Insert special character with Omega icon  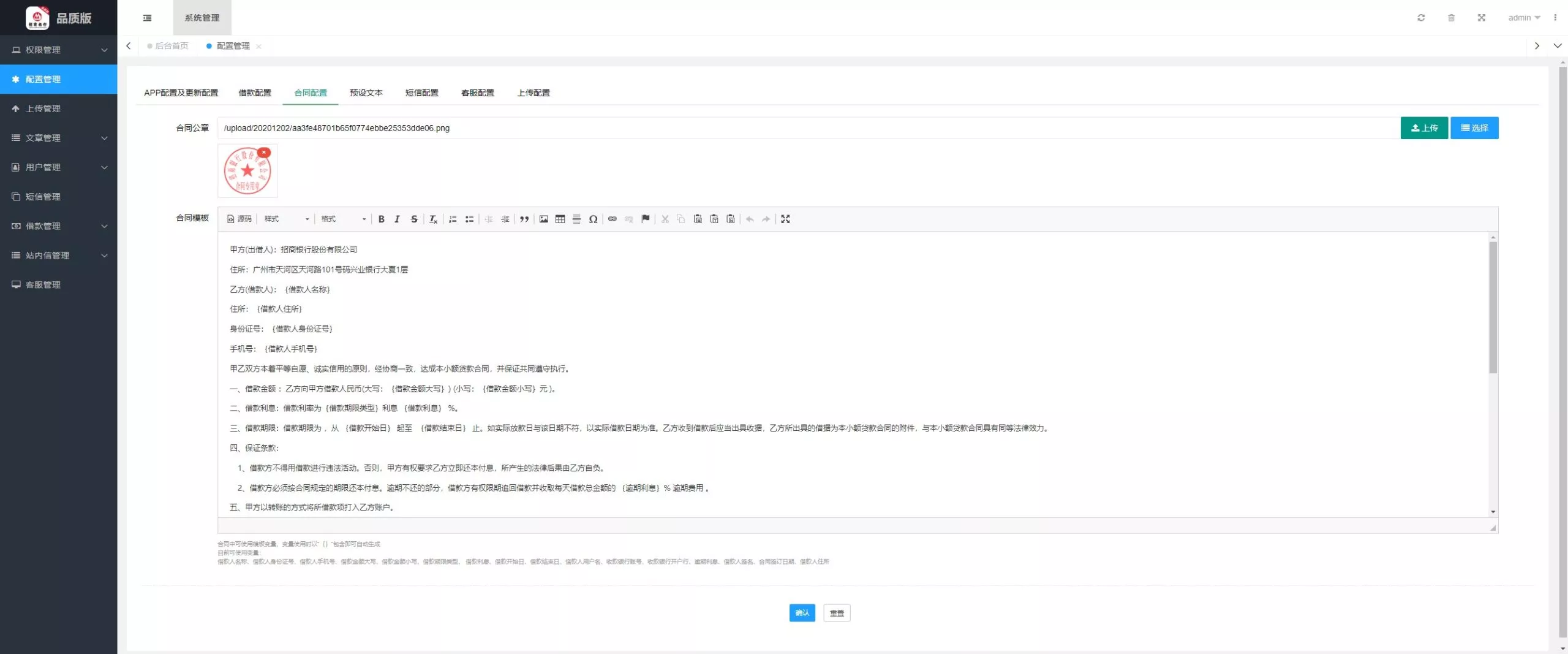pyautogui.click(x=593, y=219)
